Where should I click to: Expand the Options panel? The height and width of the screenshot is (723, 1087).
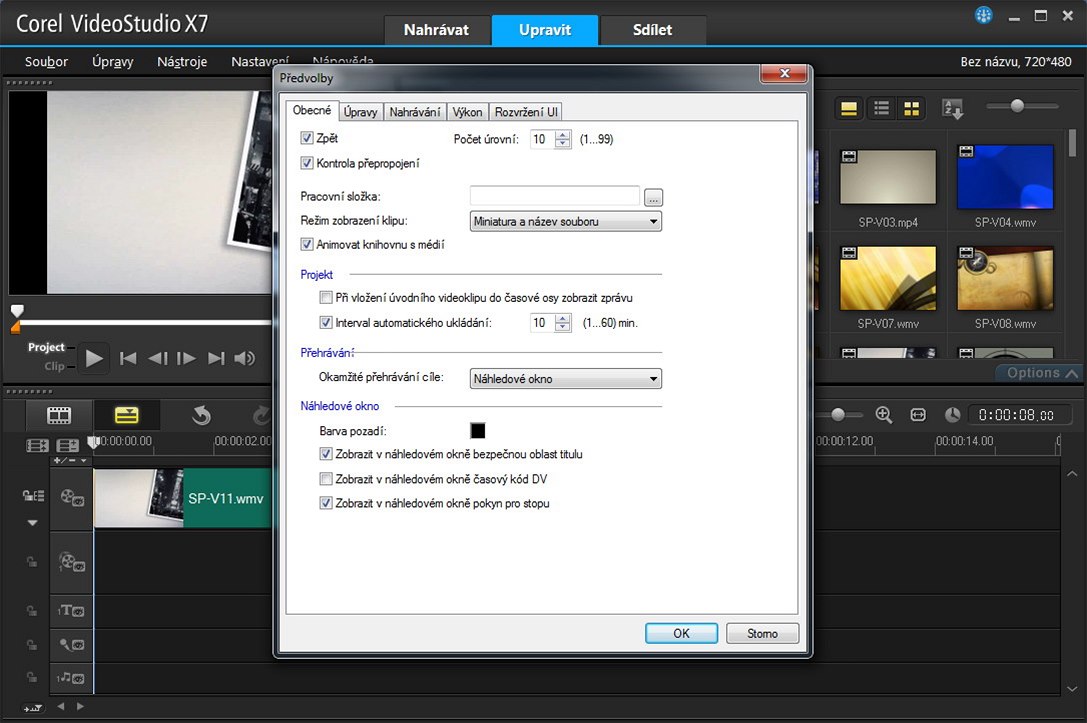[x=1042, y=373]
